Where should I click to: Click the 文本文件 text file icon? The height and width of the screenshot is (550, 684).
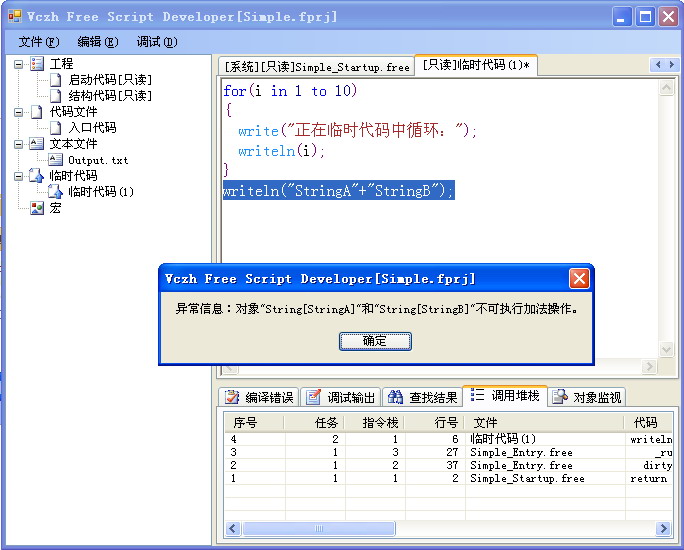[37, 143]
